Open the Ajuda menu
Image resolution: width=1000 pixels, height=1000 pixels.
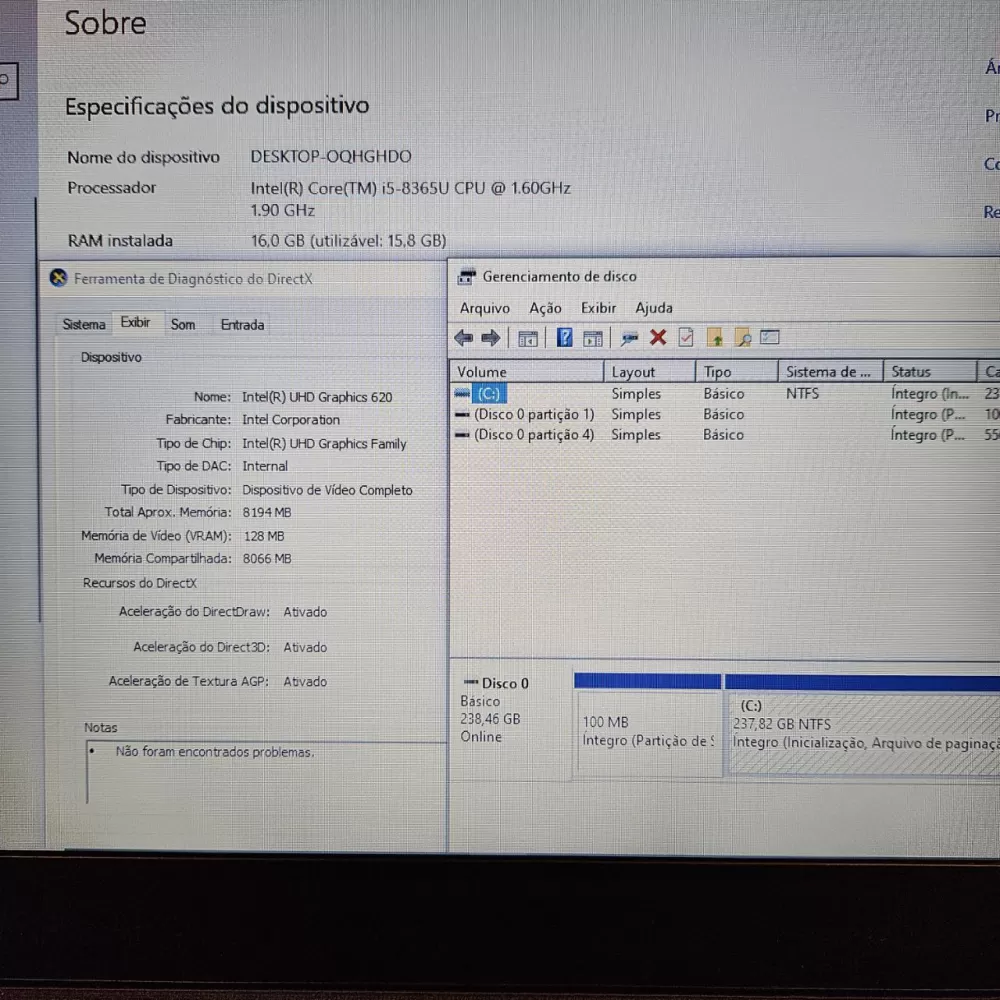(x=654, y=308)
